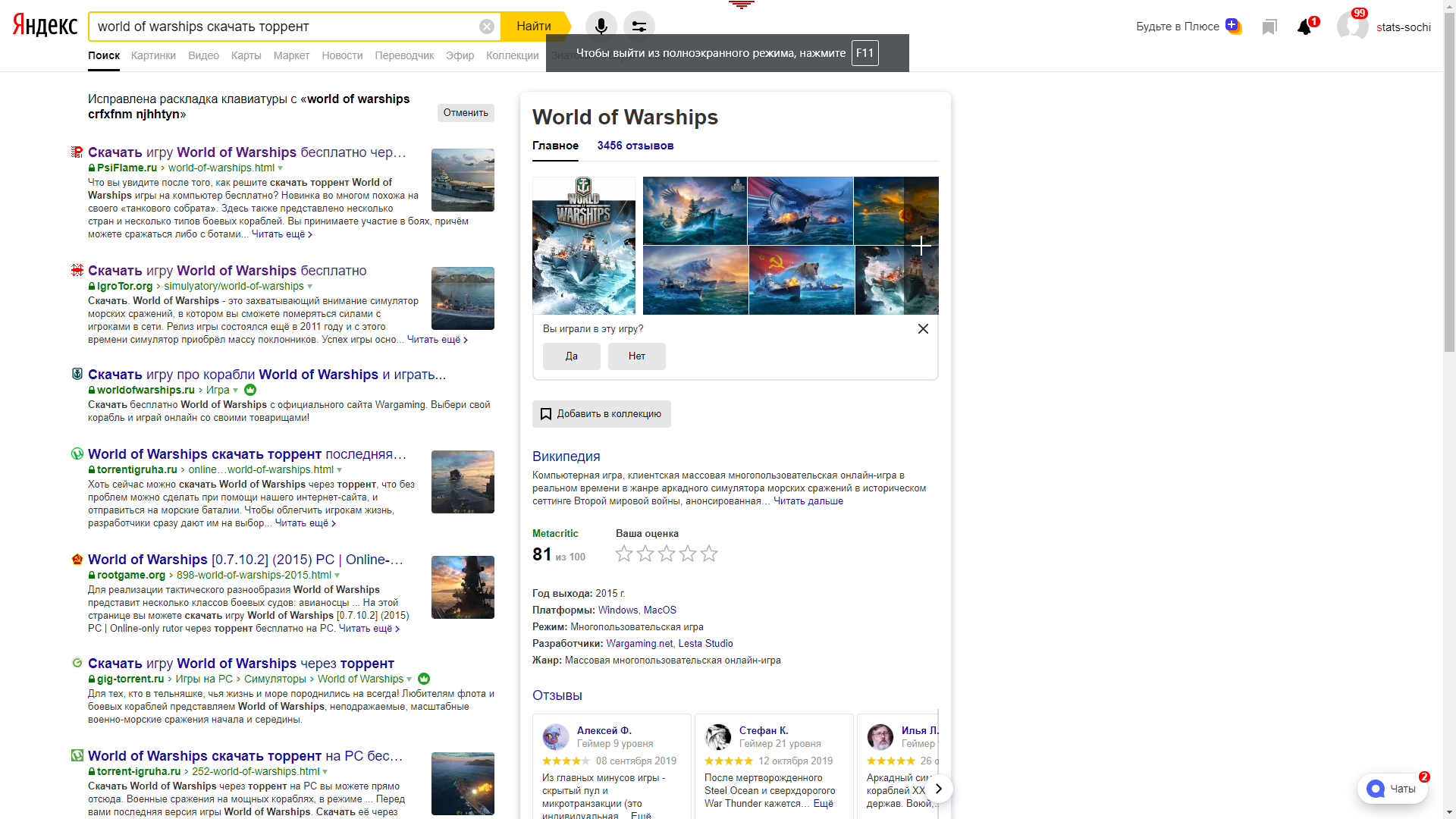Expand rootgame.org result dropdown arrow
Screen dimensions: 1456x819
[x=337, y=576]
